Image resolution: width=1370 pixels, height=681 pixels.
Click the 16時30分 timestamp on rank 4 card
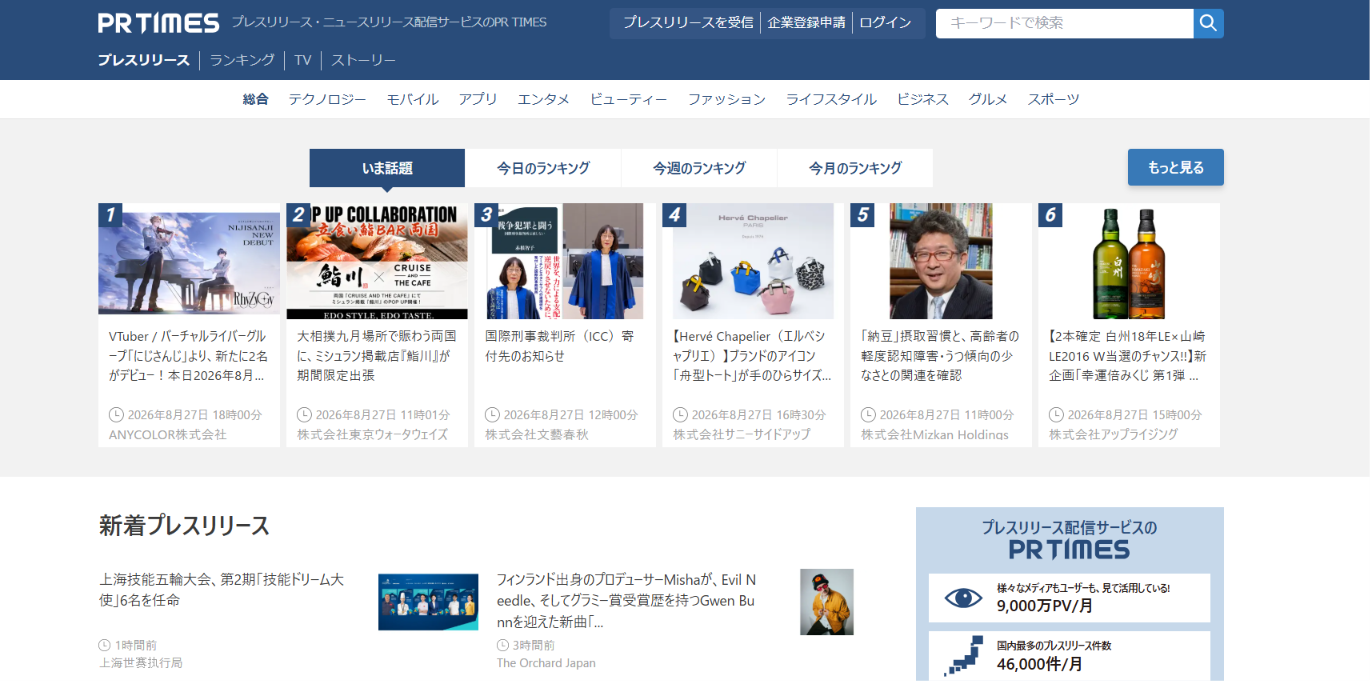click(x=749, y=414)
